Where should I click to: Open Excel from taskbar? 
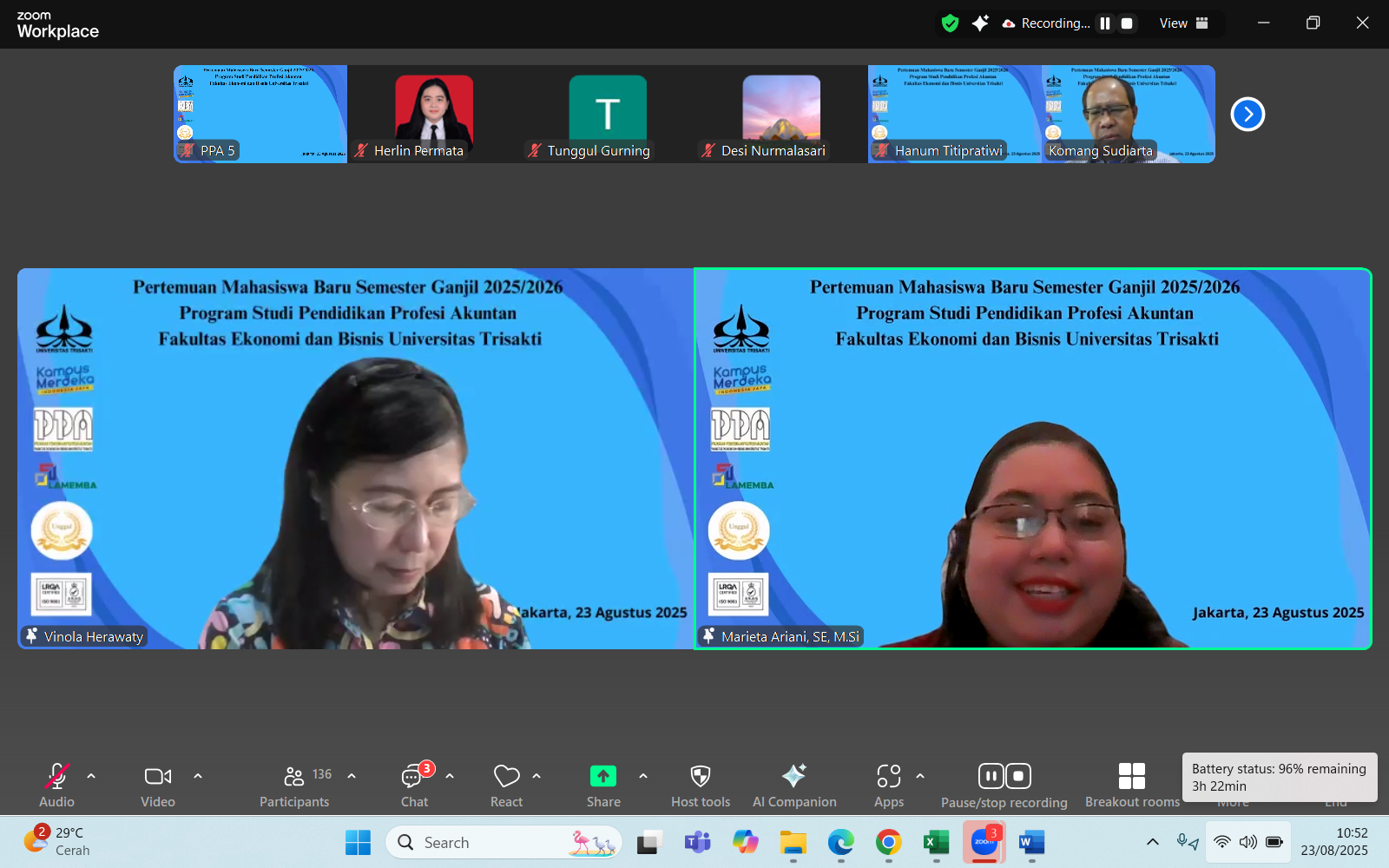pos(936,842)
